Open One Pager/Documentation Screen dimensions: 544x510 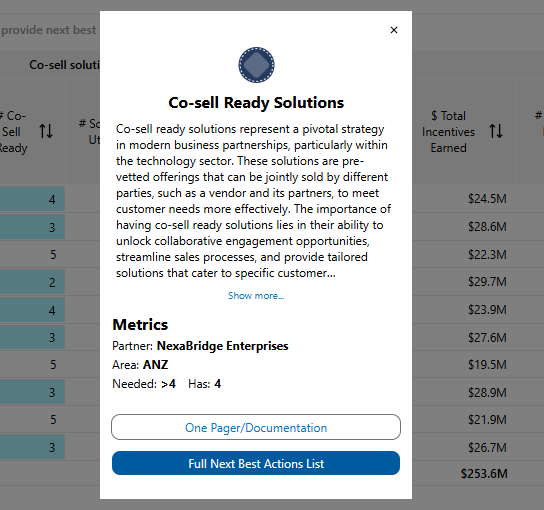tap(256, 427)
